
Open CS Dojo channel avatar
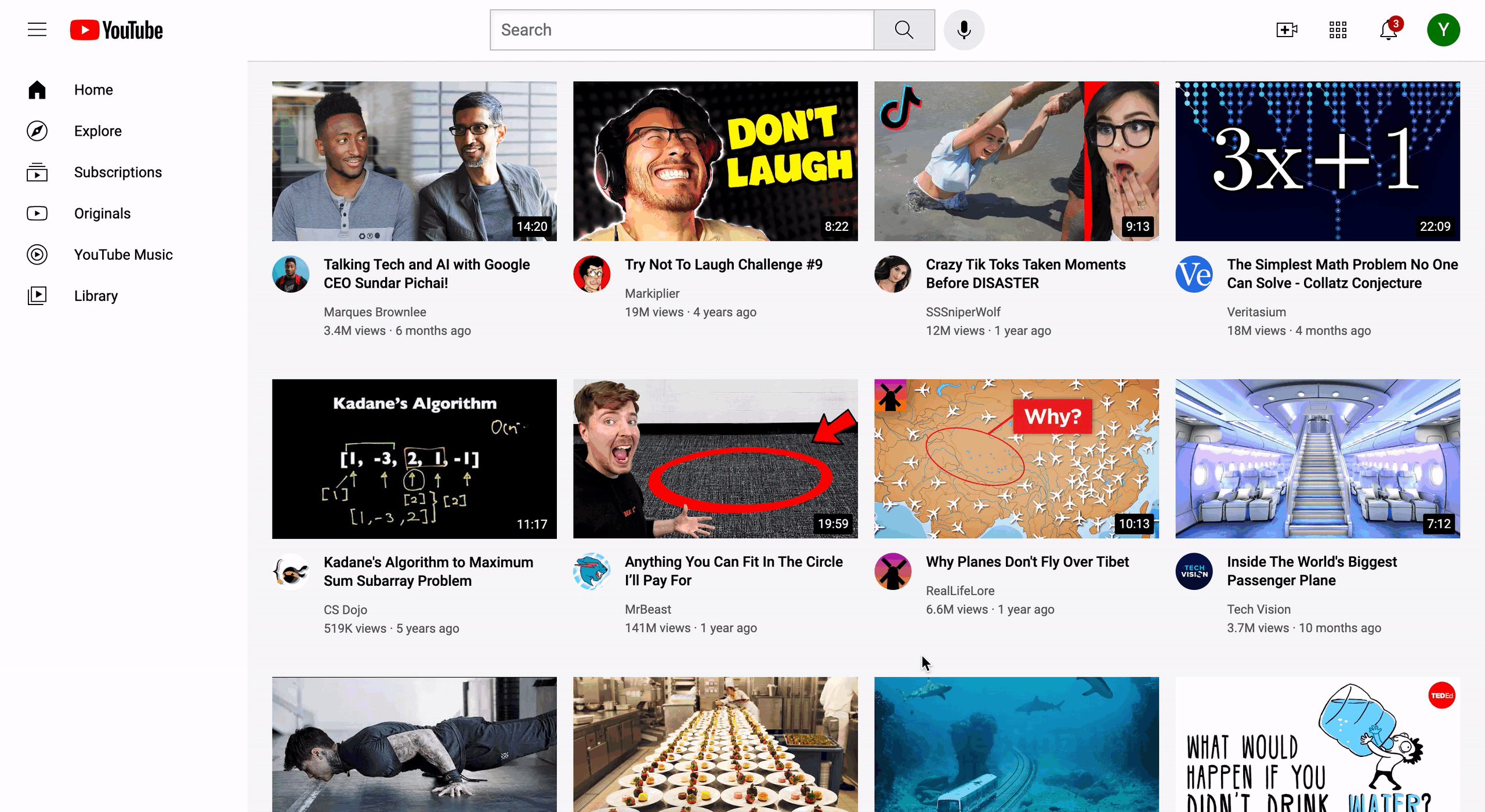point(291,572)
